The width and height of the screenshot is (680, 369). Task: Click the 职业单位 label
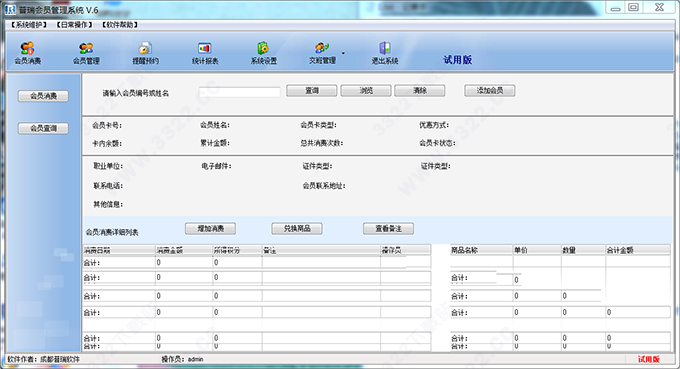coord(108,166)
